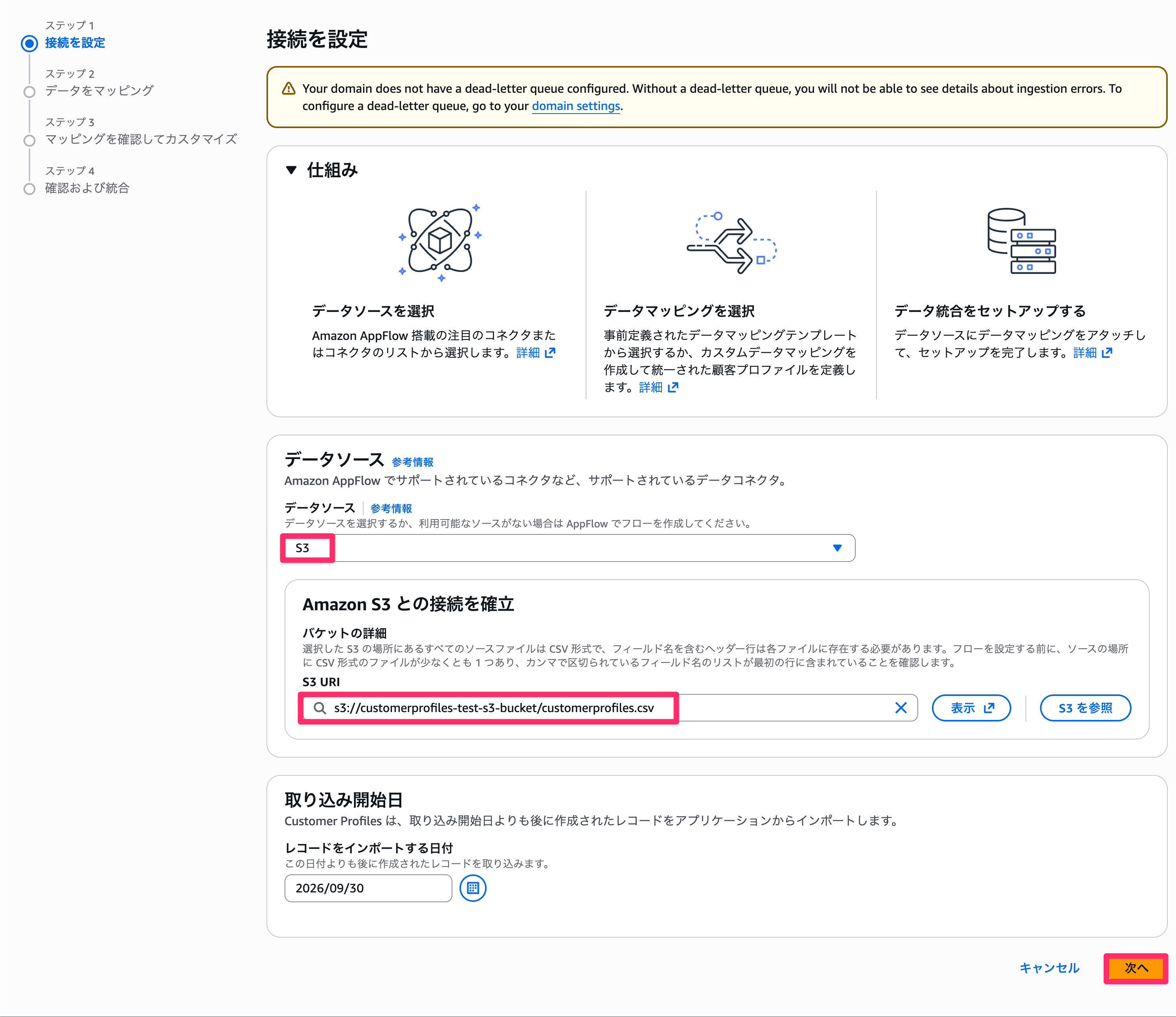Screen dimensions: 1176x1017
Task: Click the S3 data source combo box
Action: point(569,548)
